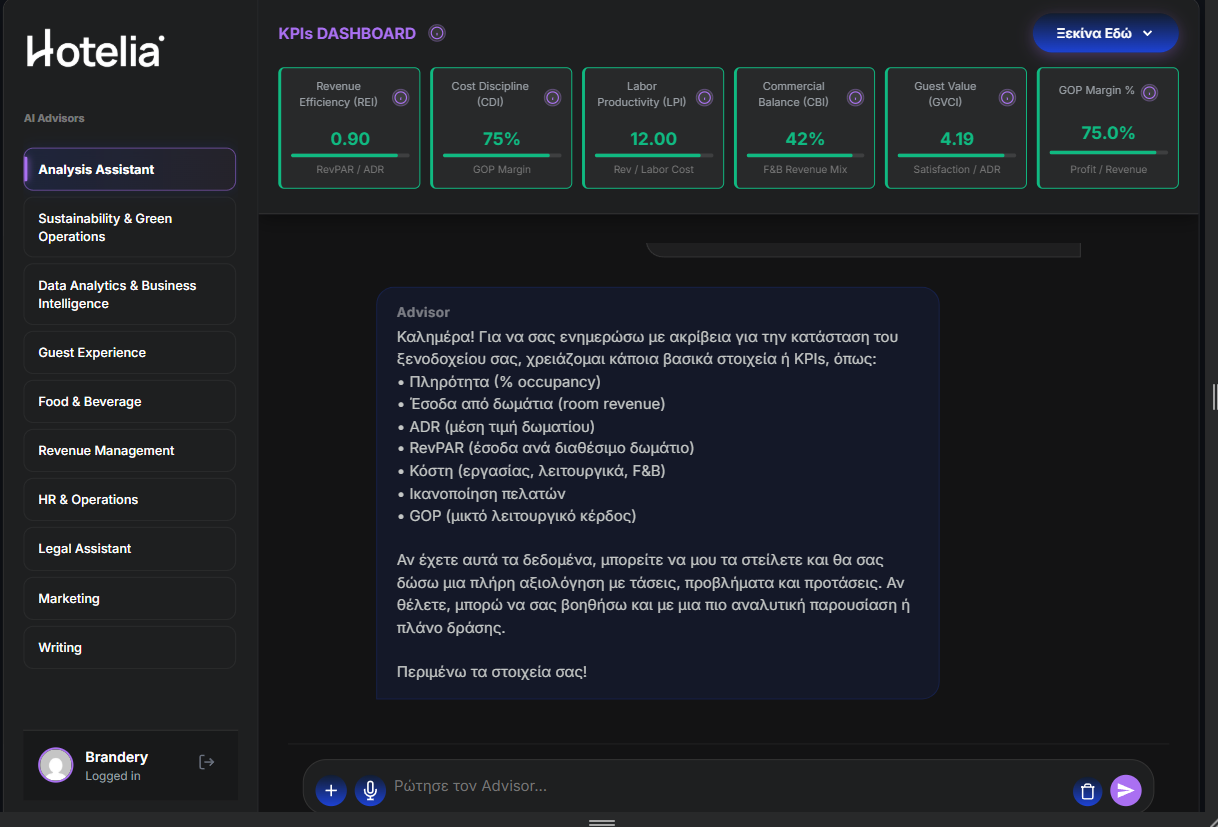This screenshot has width=1218, height=827.
Task: Open info icon on Revenue Efficiency card
Action: 400,97
